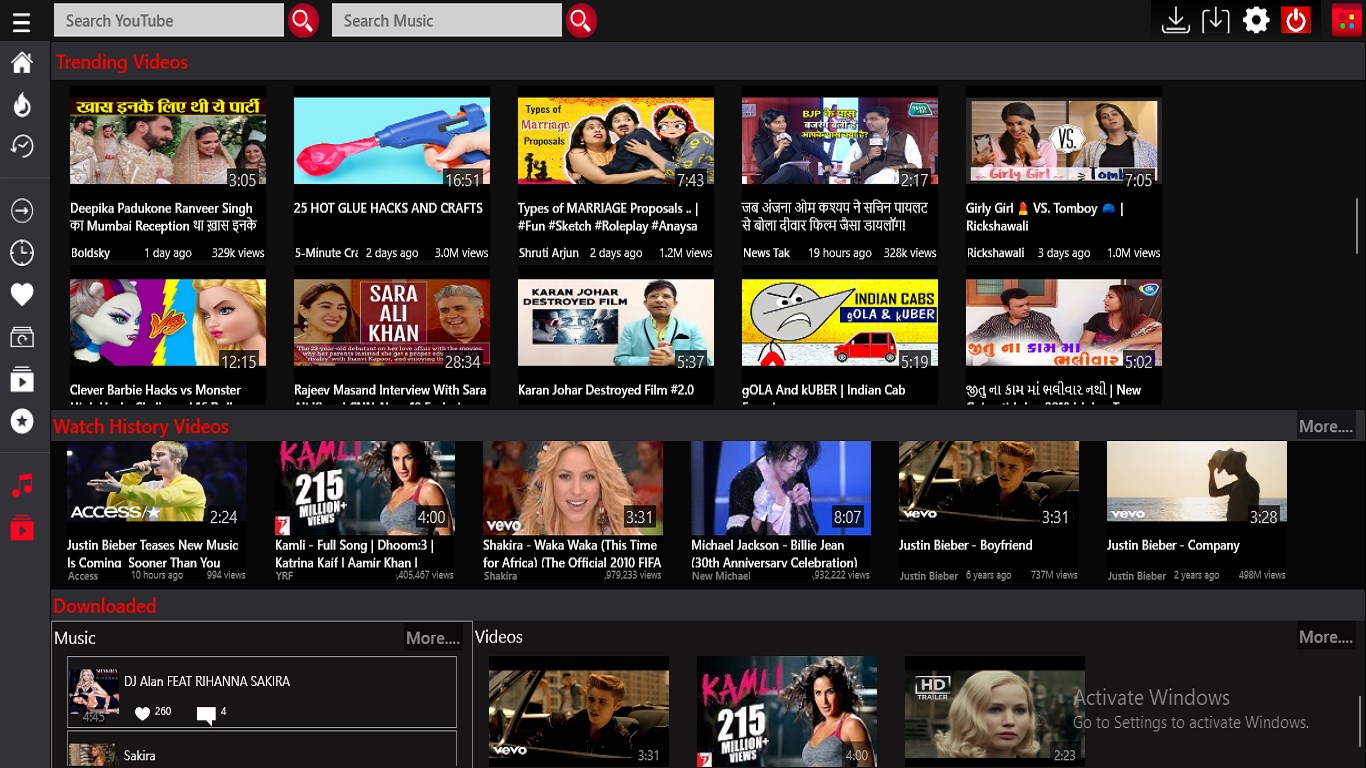Open the 25 HOT GLUE HACKS thumbnail
This screenshot has height=768, width=1366.
click(x=392, y=141)
